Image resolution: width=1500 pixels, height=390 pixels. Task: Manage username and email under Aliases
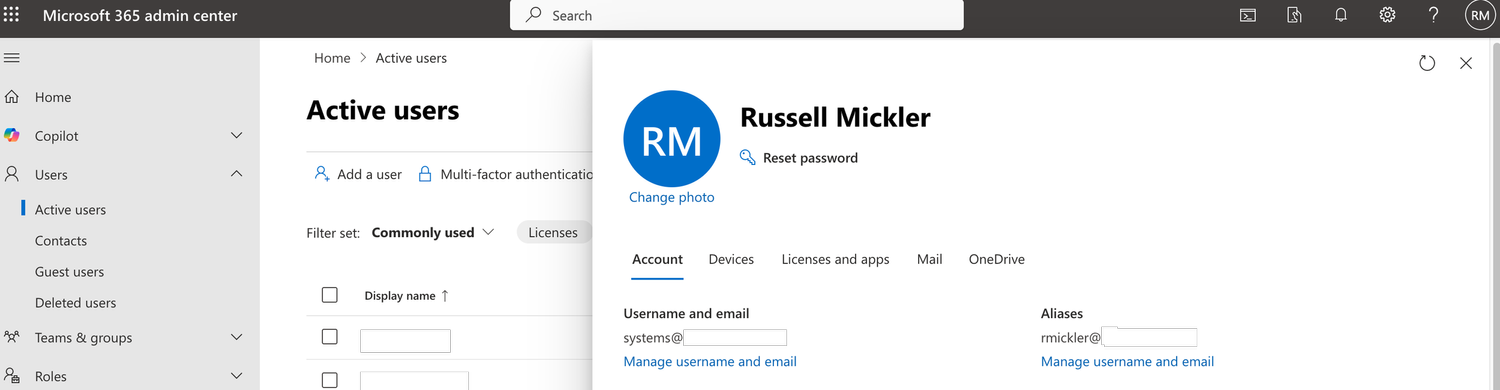pyautogui.click(x=1127, y=362)
